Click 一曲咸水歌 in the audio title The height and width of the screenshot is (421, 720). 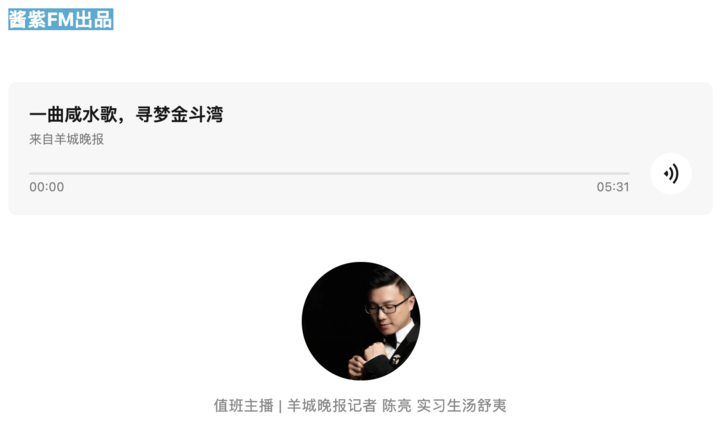click(x=73, y=114)
